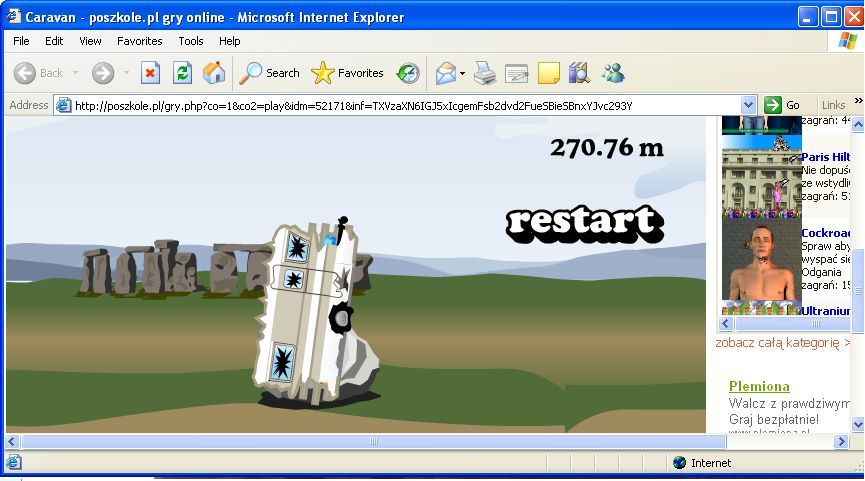
Task: Stop page loading with the red X icon
Action: 150,73
